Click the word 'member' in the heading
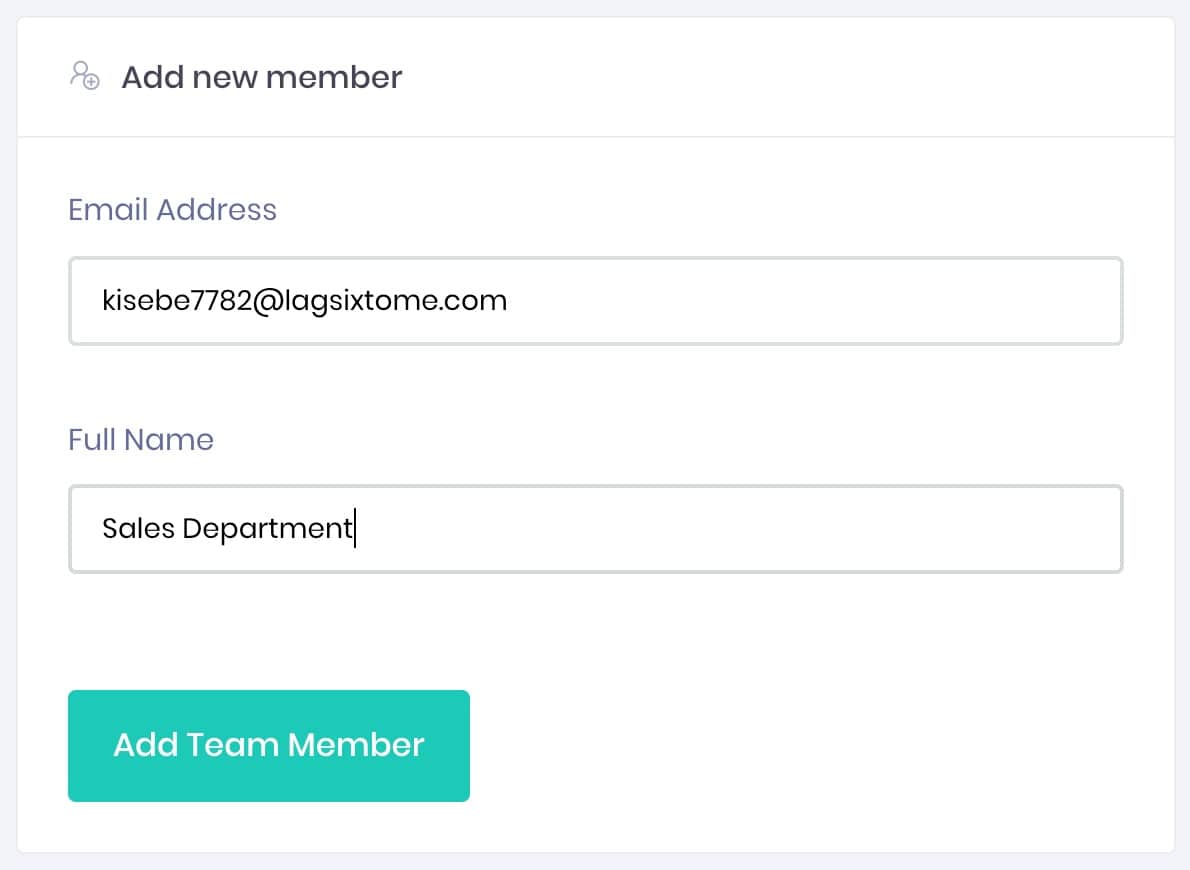The image size is (1190, 870). (x=334, y=77)
